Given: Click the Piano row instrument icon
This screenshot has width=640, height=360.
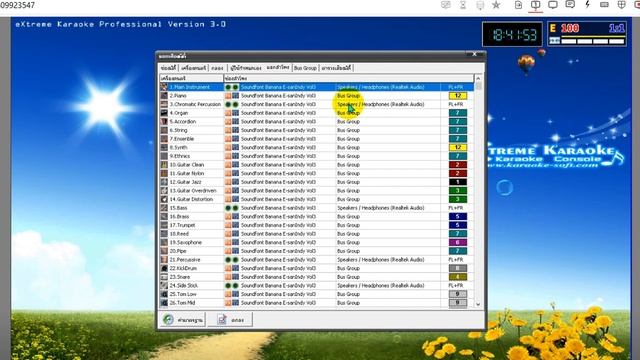Looking at the screenshot, I should click(x=164, y=96).
